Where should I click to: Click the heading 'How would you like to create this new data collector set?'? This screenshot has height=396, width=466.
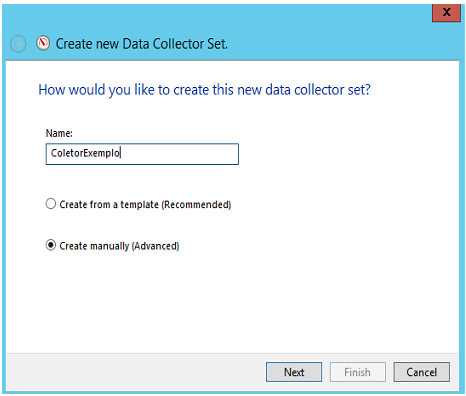(x=204, y=90)
